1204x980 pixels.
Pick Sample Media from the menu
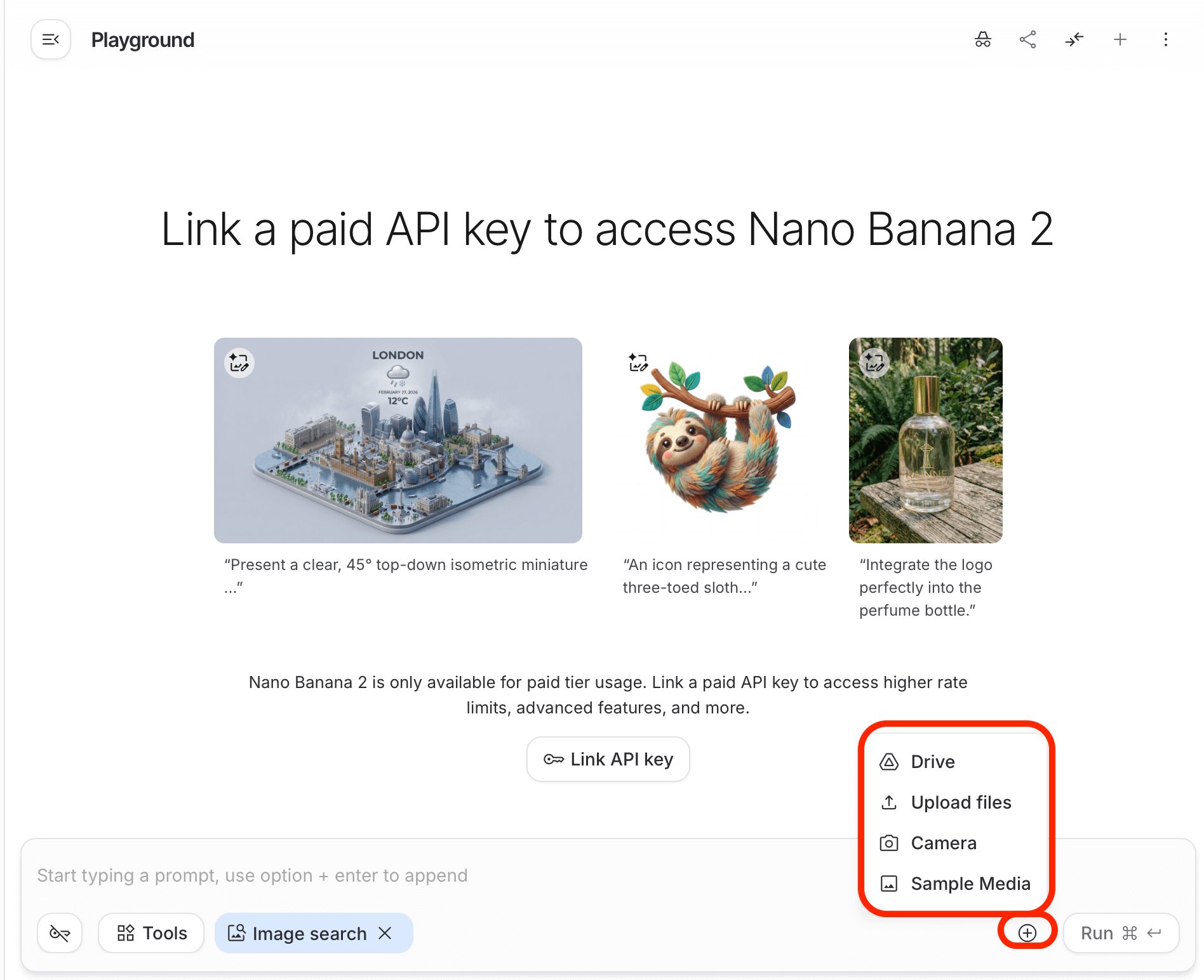970,884
